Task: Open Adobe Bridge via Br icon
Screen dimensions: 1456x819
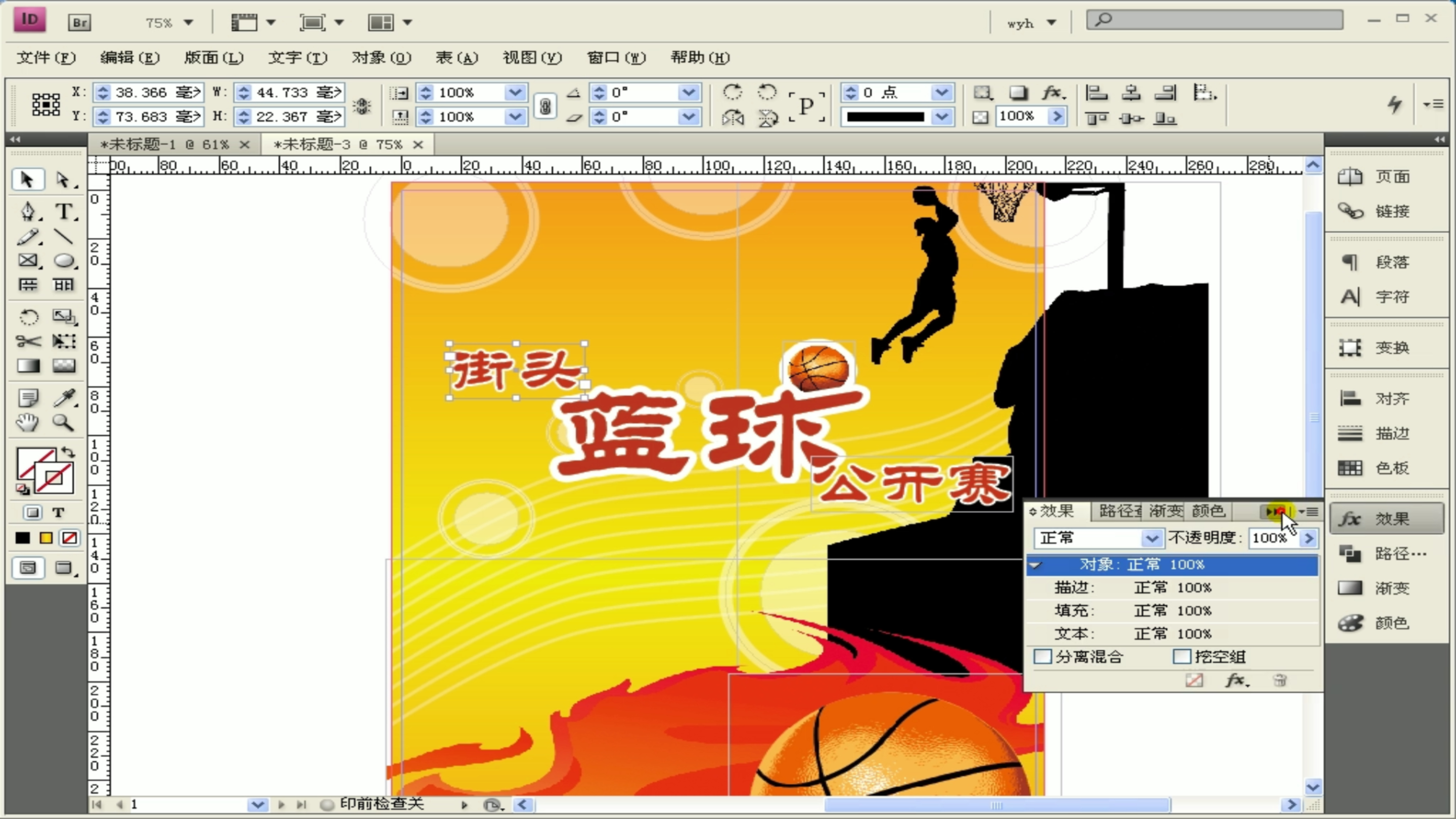Action: 79,23
